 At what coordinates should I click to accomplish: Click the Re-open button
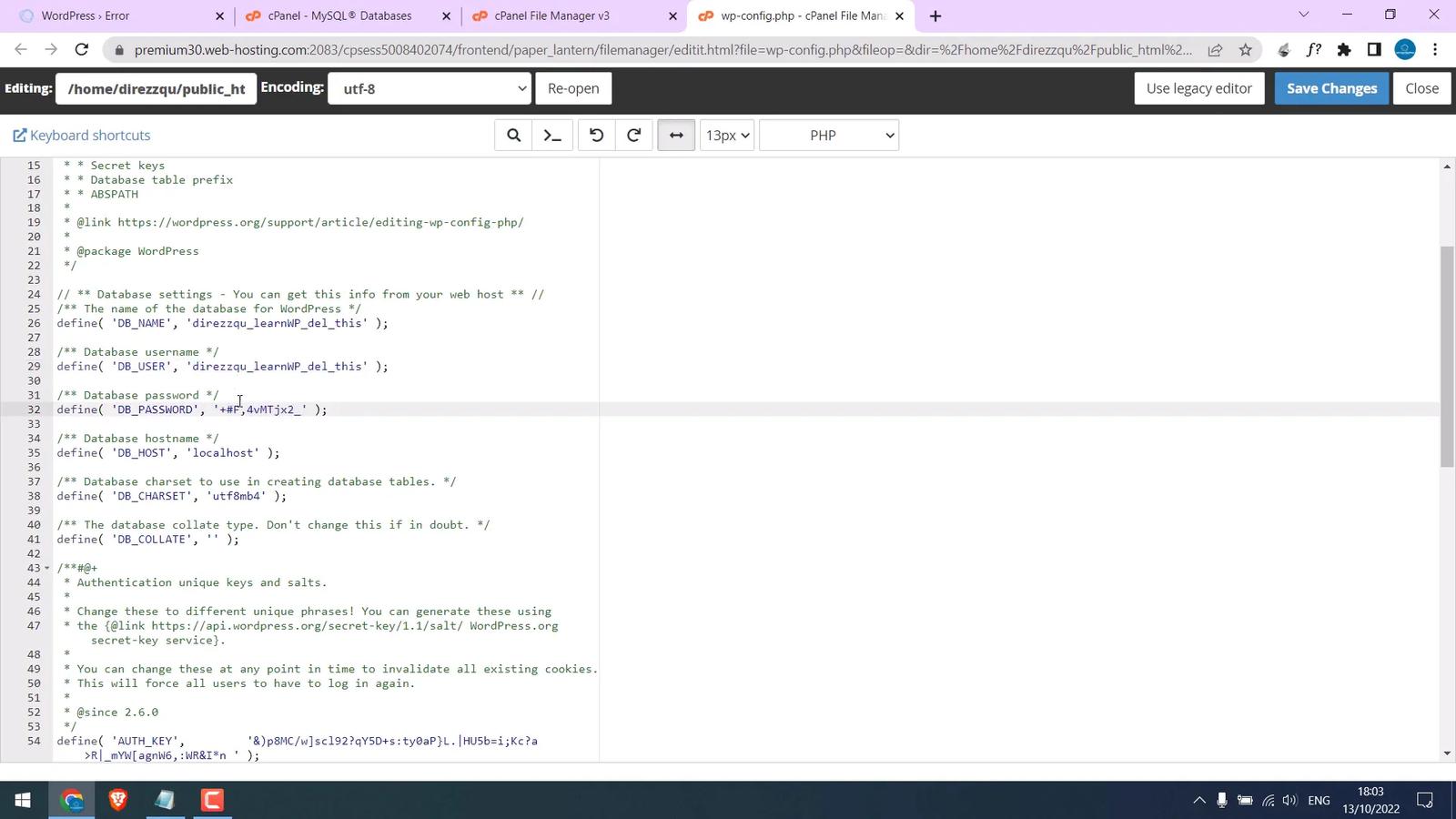(x=573, y=88)
